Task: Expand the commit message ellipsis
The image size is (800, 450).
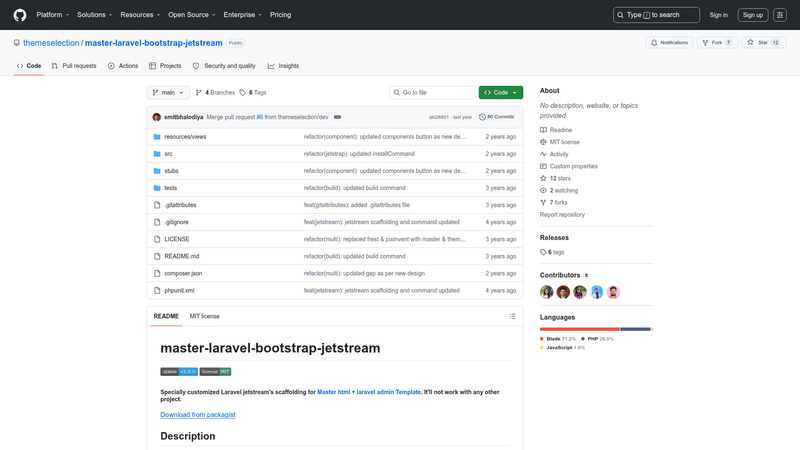Action: [337, 117]
